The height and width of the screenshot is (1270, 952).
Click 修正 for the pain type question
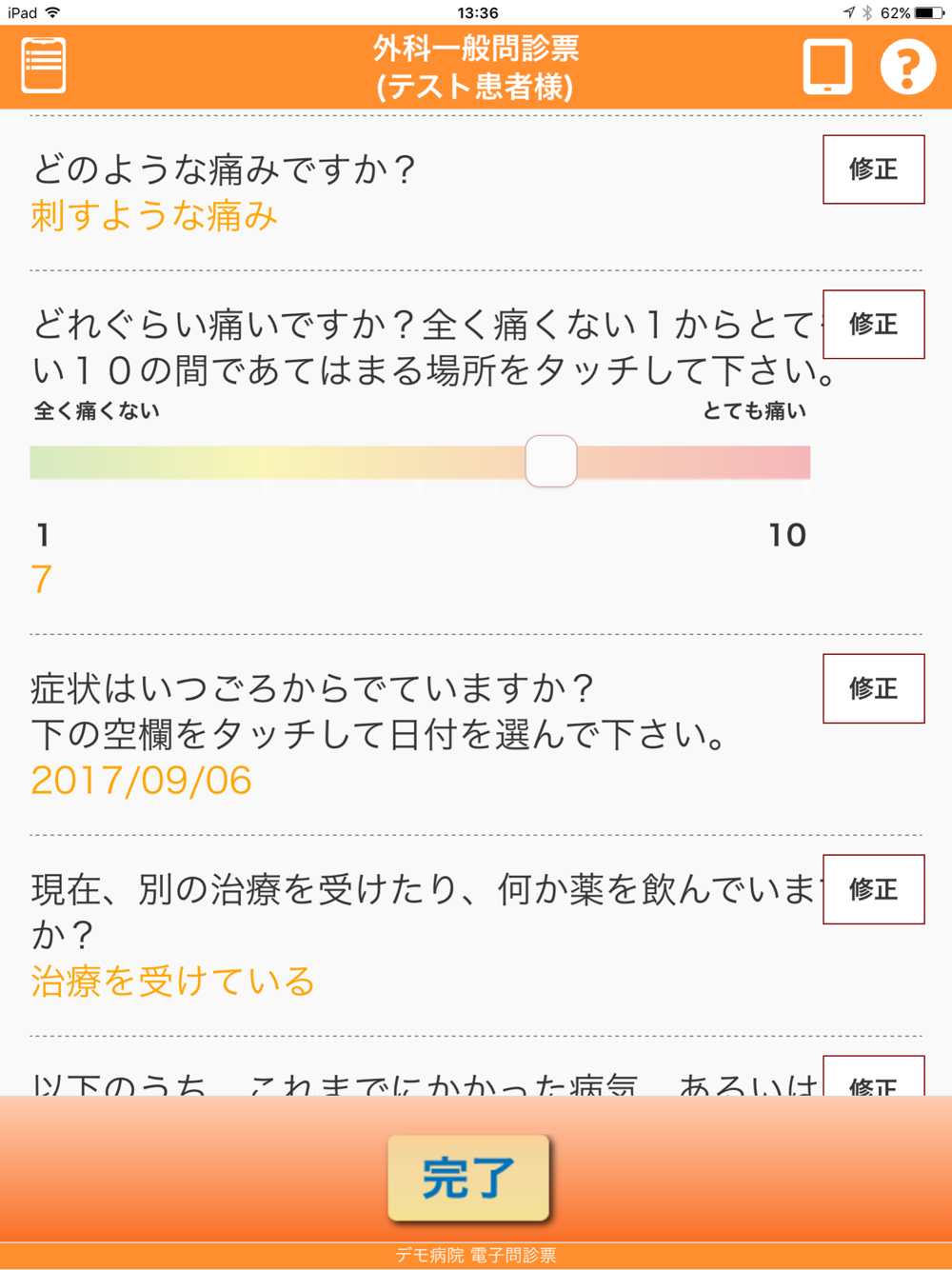coord(874,169)
